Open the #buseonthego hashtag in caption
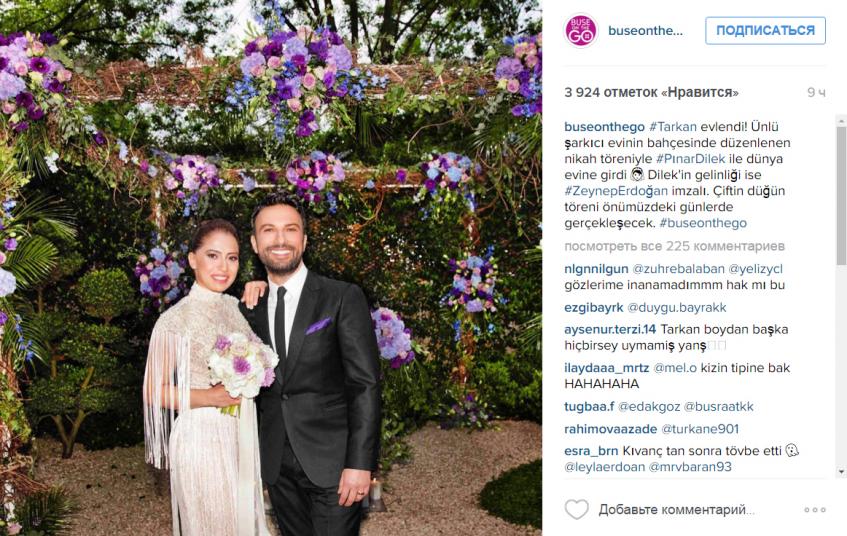Screen dimensions: 847x536 (703, 223)
